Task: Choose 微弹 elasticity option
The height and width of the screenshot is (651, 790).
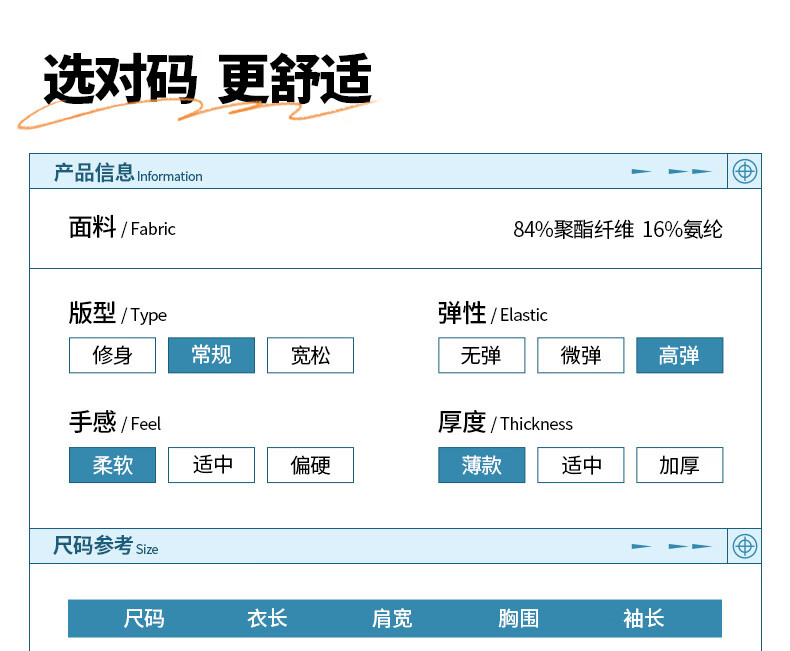Action: 580,355
